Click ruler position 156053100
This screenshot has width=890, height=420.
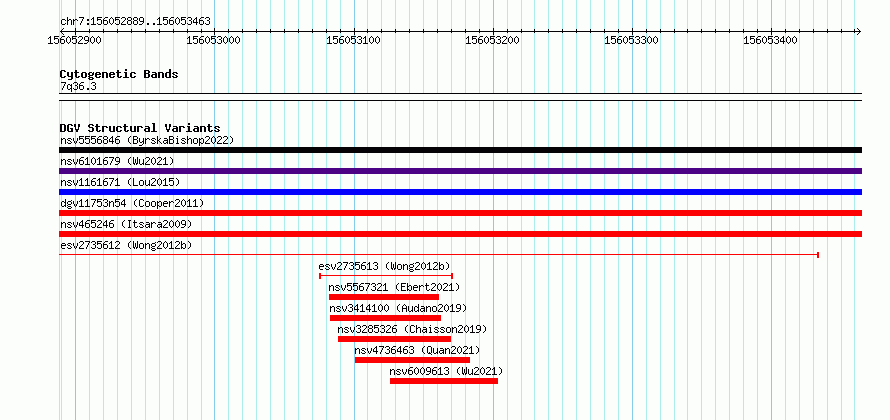(353, 41)
